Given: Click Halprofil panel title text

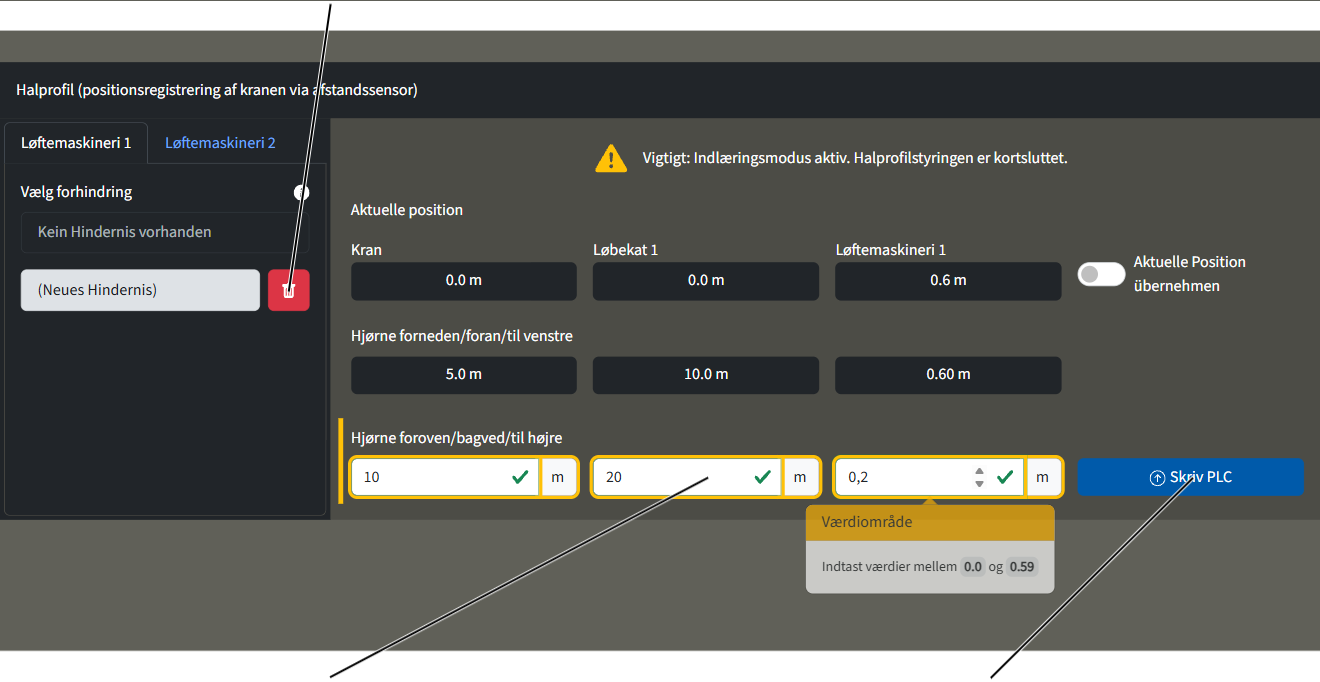Looking at the screenshot, I should point(217,90).
